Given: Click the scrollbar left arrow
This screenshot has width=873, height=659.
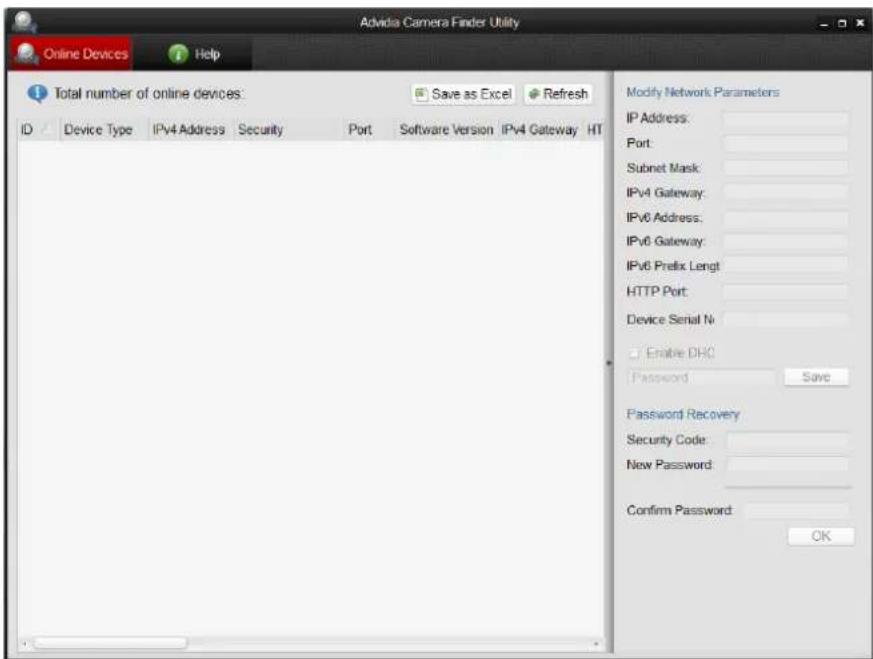Looking at the screenshot, I should tap(24, 644).
